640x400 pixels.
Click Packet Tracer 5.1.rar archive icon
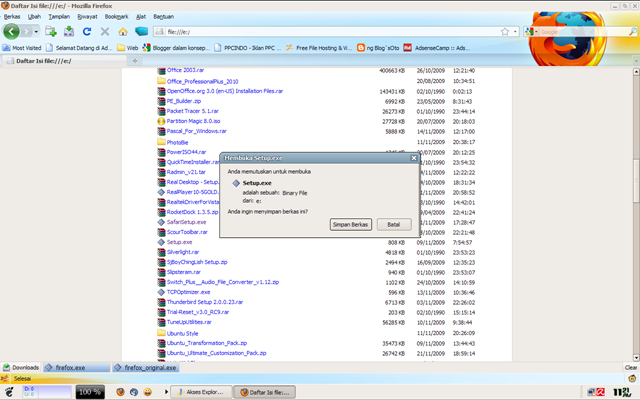point(161,111)
